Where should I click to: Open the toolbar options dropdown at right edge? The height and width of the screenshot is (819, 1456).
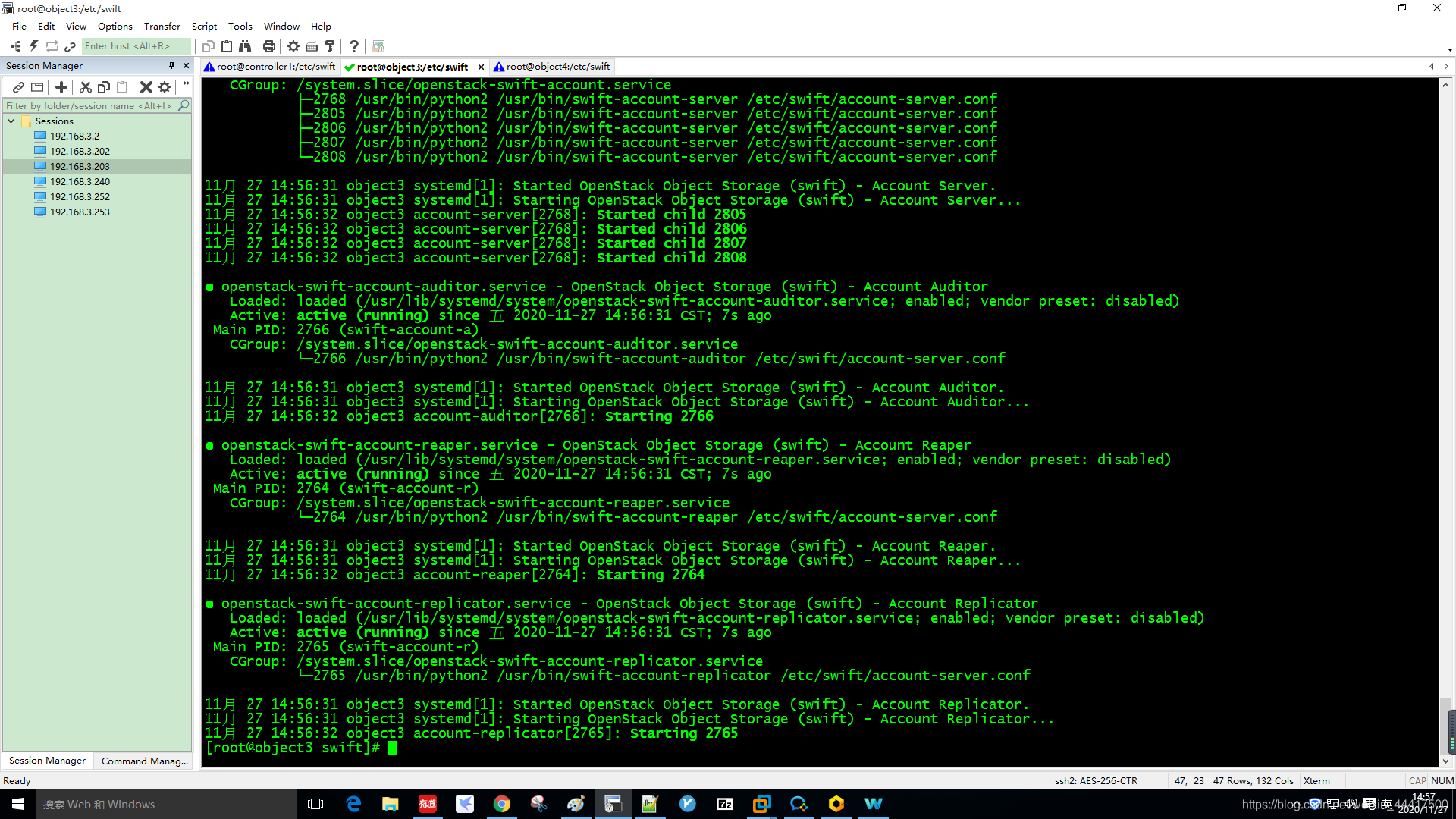(1450, 50)
